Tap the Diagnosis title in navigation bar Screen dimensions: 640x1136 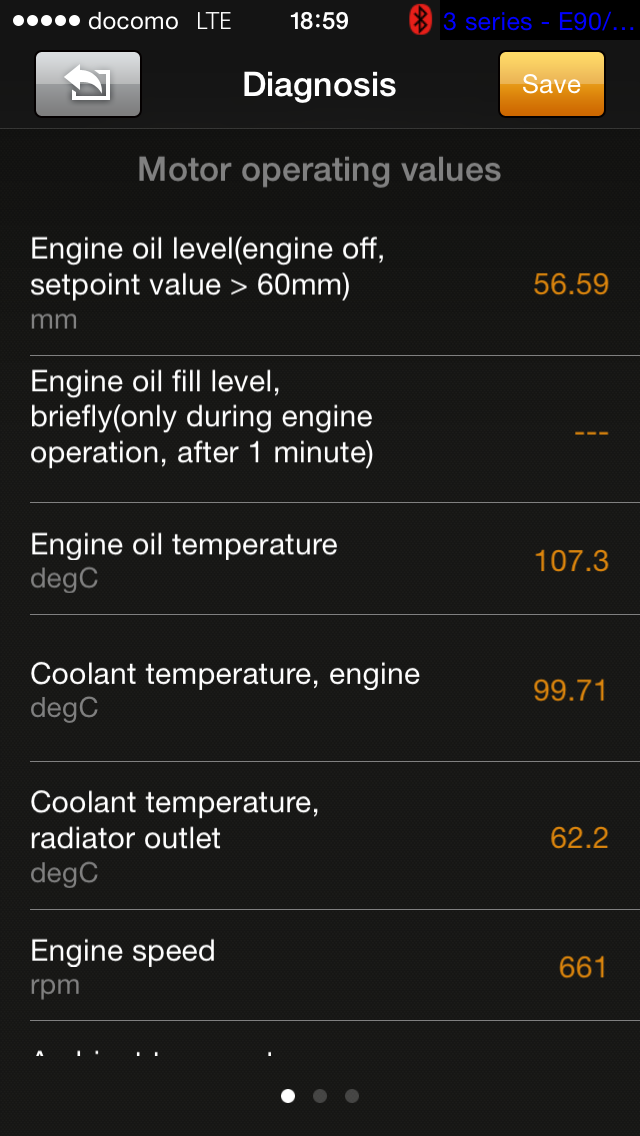pyautogui.click(x=319, y=85)
